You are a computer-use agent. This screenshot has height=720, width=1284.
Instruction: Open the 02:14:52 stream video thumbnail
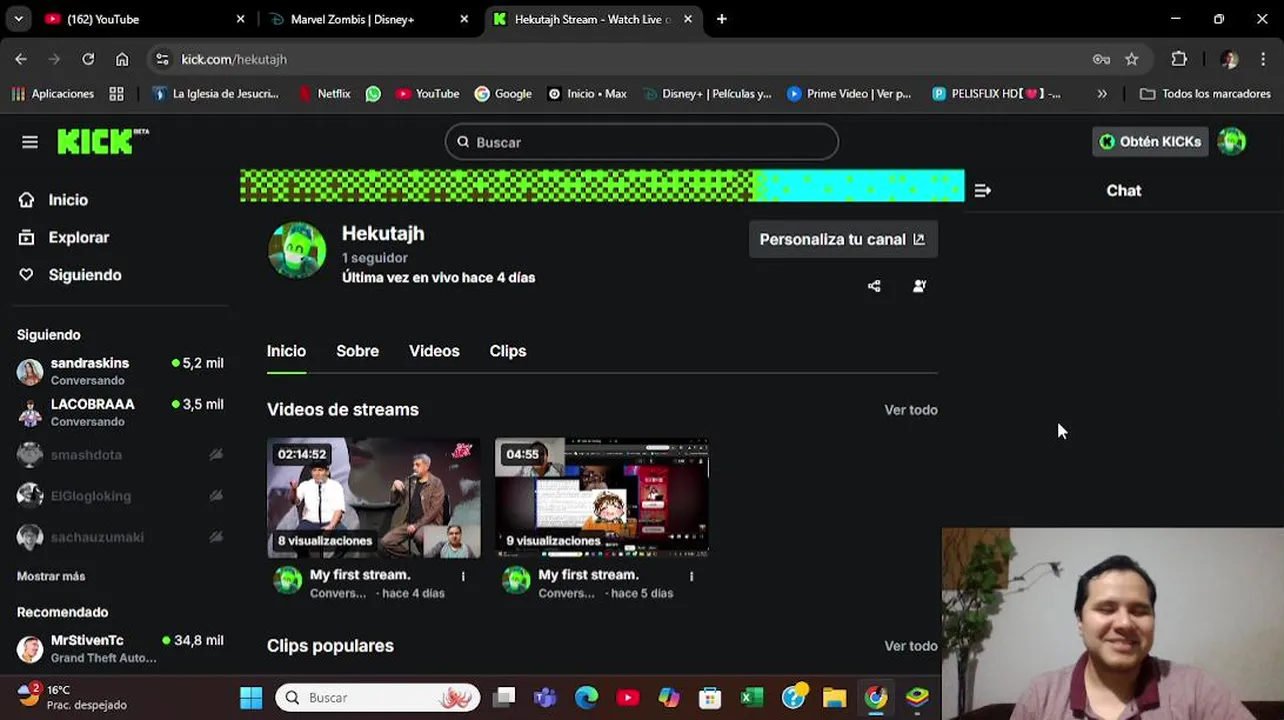click(374, 497)
